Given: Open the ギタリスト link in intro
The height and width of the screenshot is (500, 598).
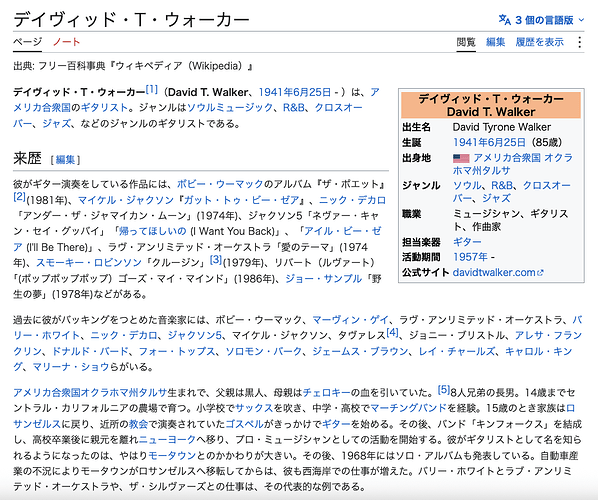Looking at the screenshot, I should point(104,108).
